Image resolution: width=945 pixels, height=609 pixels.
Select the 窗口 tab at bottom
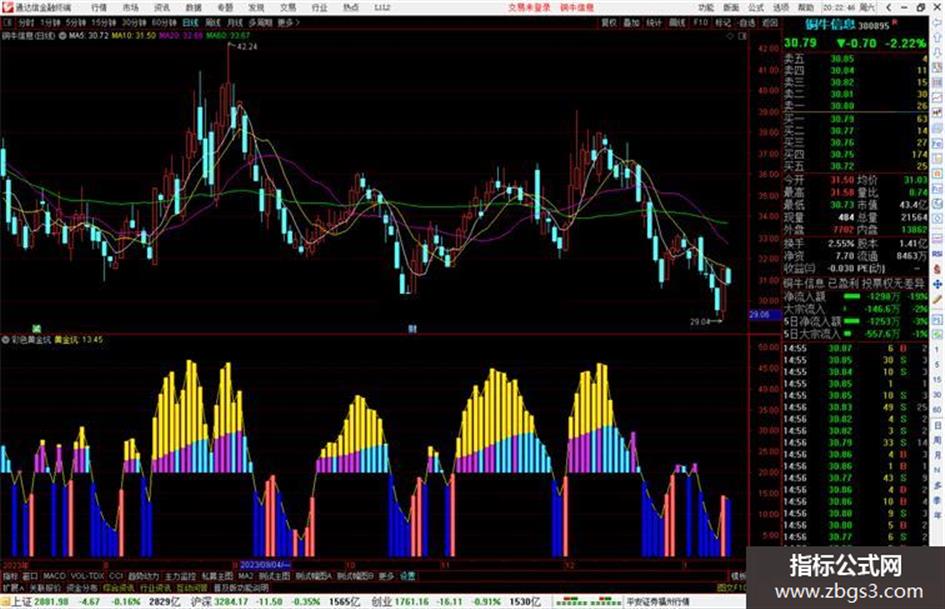pyautogui.click(x=30, y=576)
